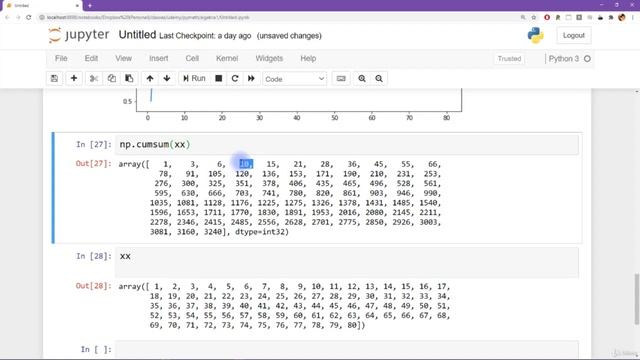Click the page vertical scrollbar thumb
The width and height of the screenshot is (640, 360).
[637, 299]
